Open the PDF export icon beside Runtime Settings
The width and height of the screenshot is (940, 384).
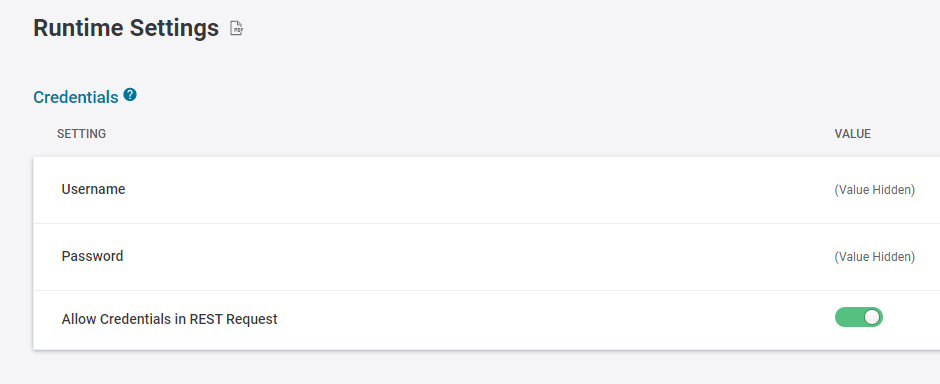coord(237,28)
